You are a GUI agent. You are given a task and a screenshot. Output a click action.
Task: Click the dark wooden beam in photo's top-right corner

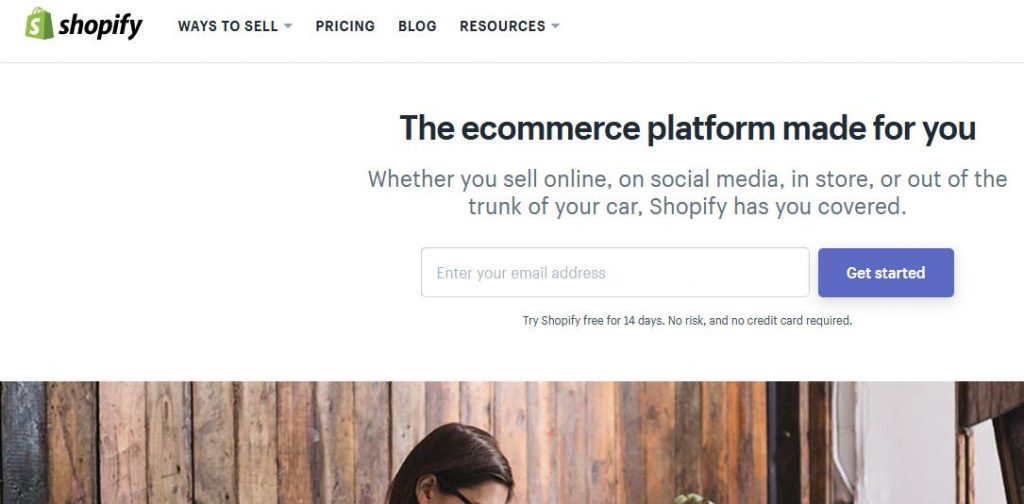(x=990, y=402)
